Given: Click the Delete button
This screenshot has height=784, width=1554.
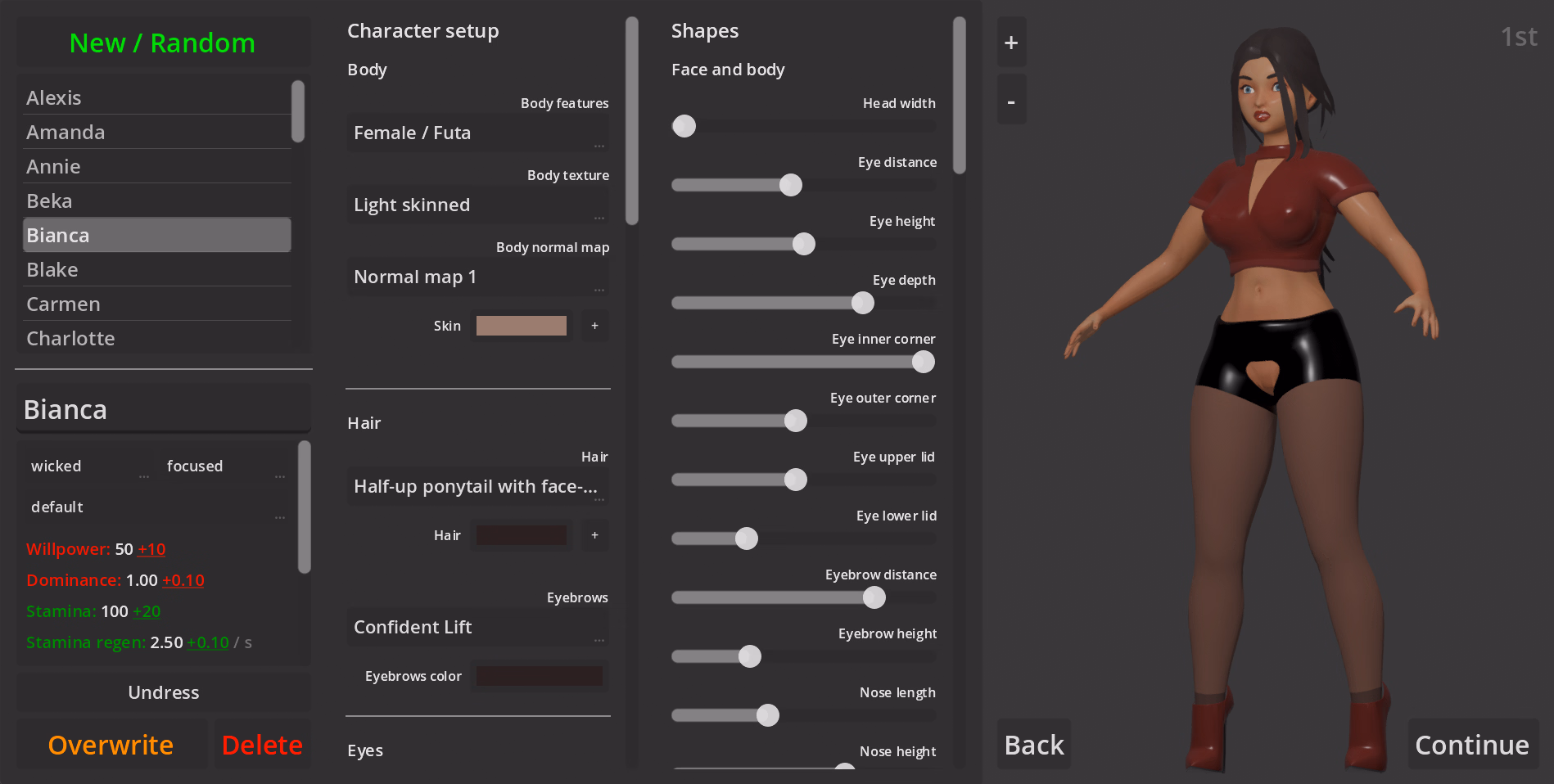Looking at the screenshot, I should [262, 745].
